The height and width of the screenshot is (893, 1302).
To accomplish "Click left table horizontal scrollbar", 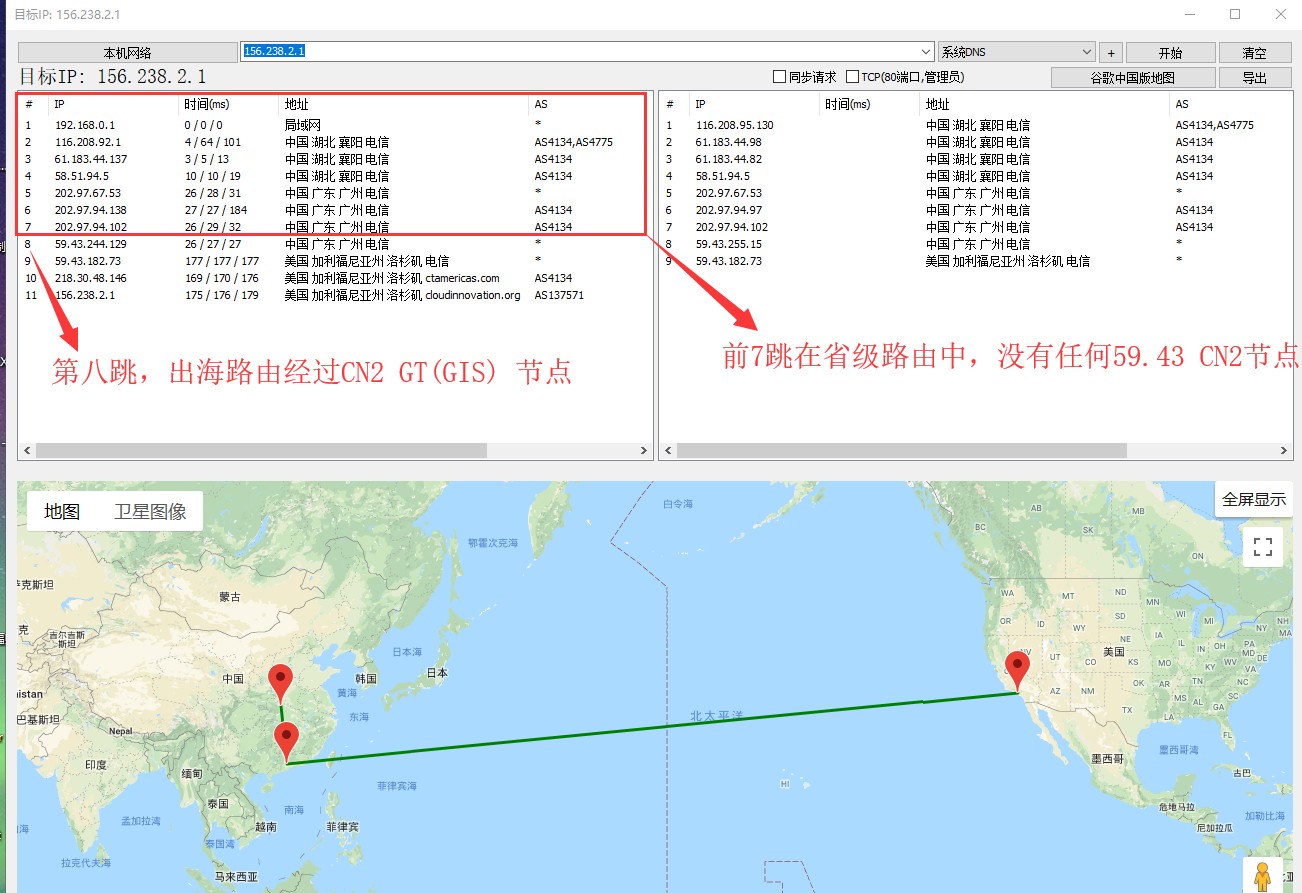I will pyautogui.click(x=261, y=451).
